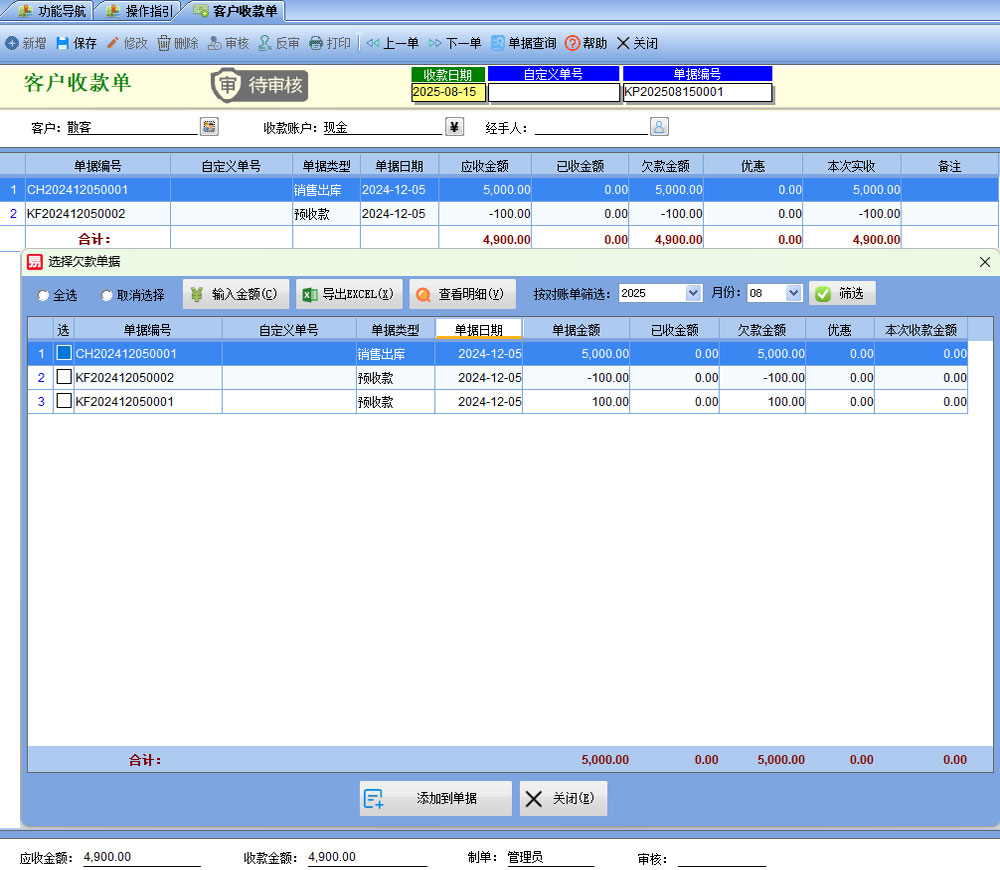Click the 保存 (Save) toolbar icon

(x=63, y=44)
